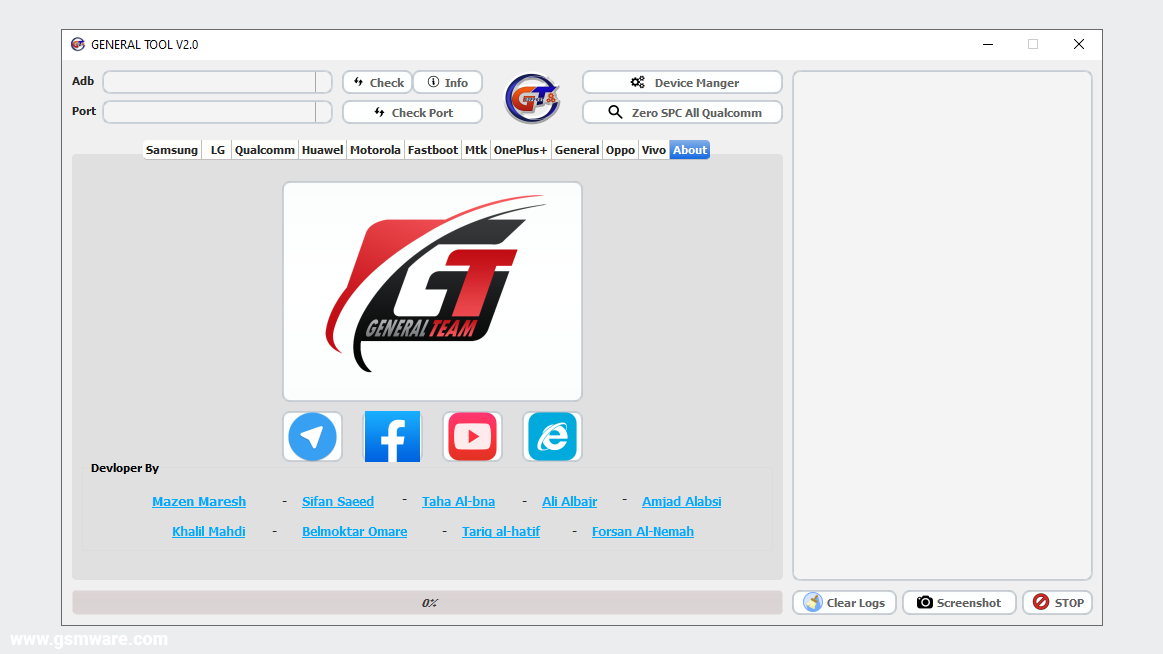Run Zero SPC All Qualcomm
This screenshot has width=1163, height=654.
681,112
